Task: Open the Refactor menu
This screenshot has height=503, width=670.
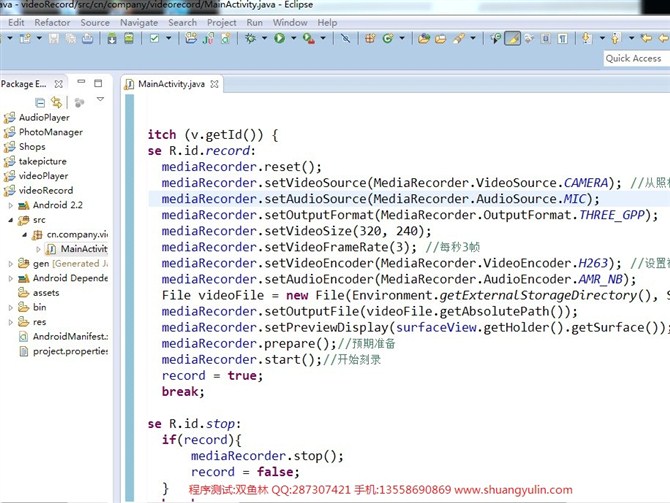Action: pos(52,22)
